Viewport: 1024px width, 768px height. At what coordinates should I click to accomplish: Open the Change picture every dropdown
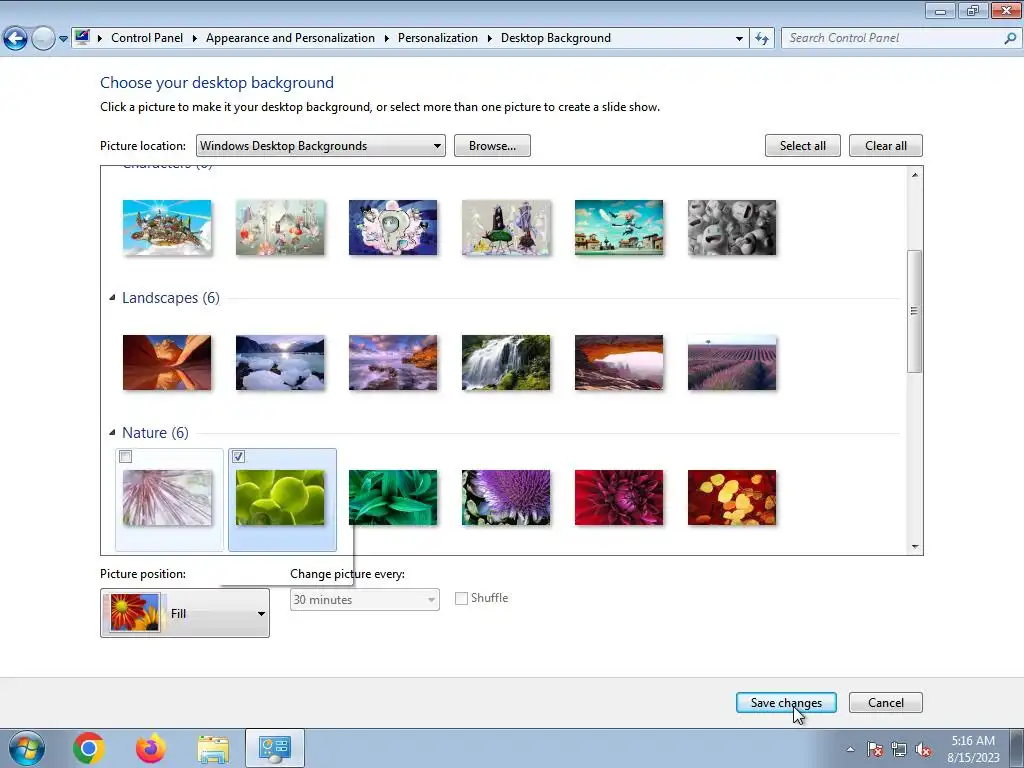tap(364, 600)
